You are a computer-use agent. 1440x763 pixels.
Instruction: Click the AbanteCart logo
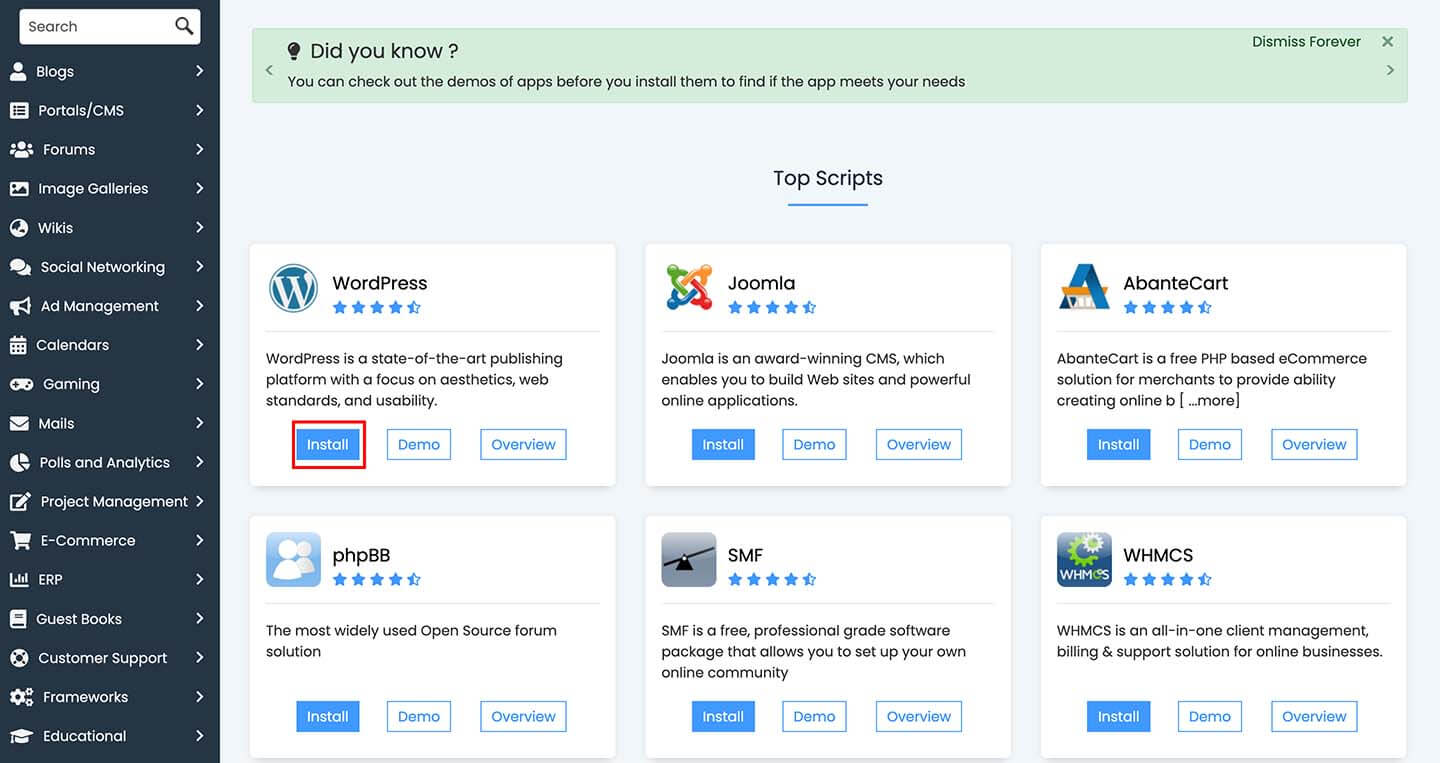pos(1084,288)
